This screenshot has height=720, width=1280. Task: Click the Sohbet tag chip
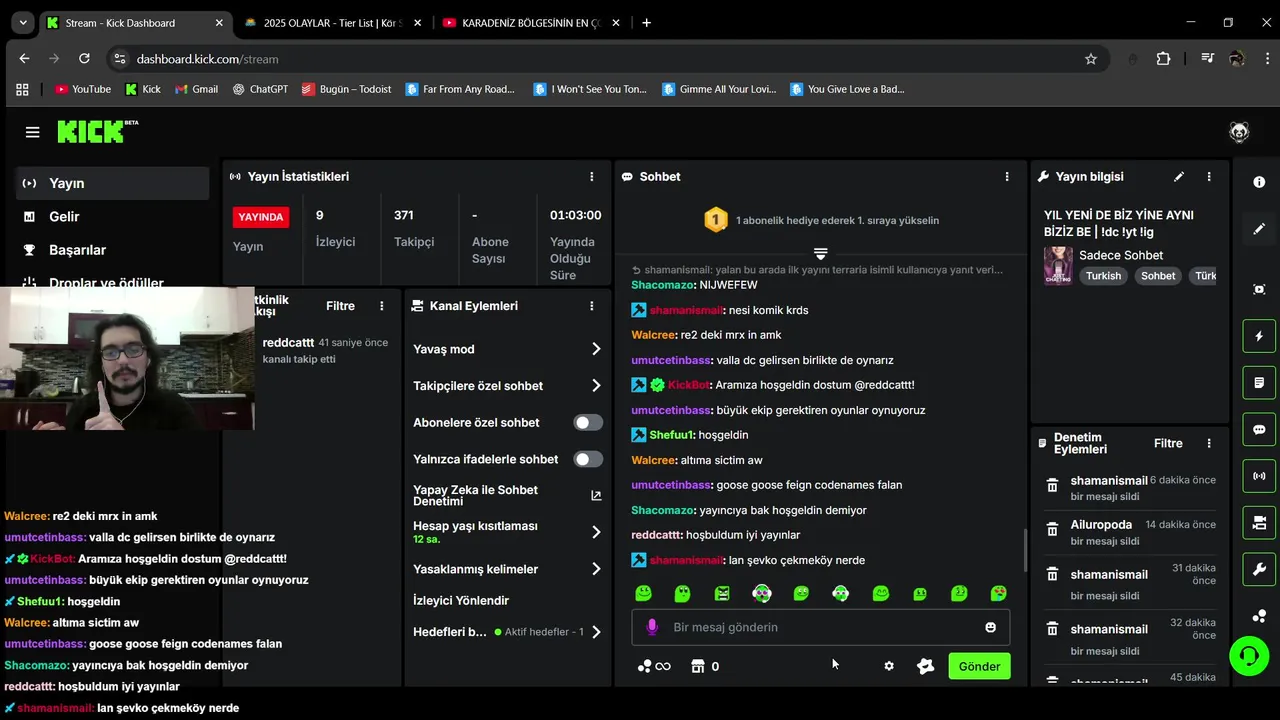[x=1158, y=276]
